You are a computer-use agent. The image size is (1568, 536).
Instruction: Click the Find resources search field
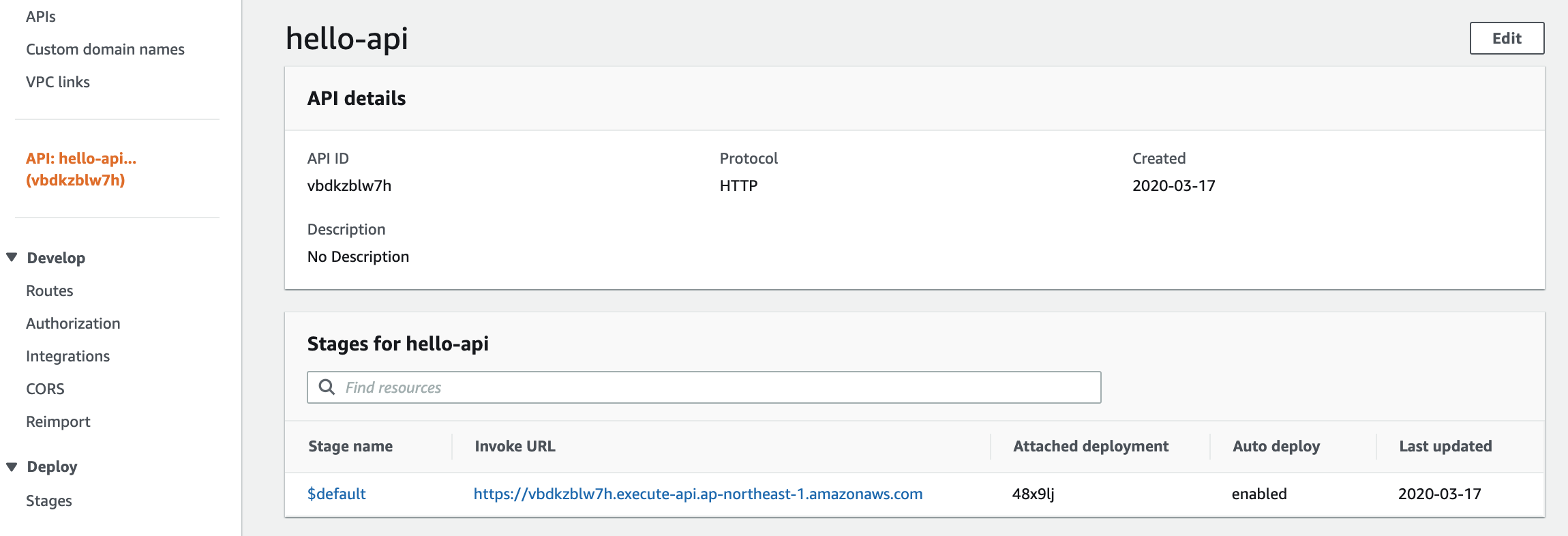coord(614,387)
